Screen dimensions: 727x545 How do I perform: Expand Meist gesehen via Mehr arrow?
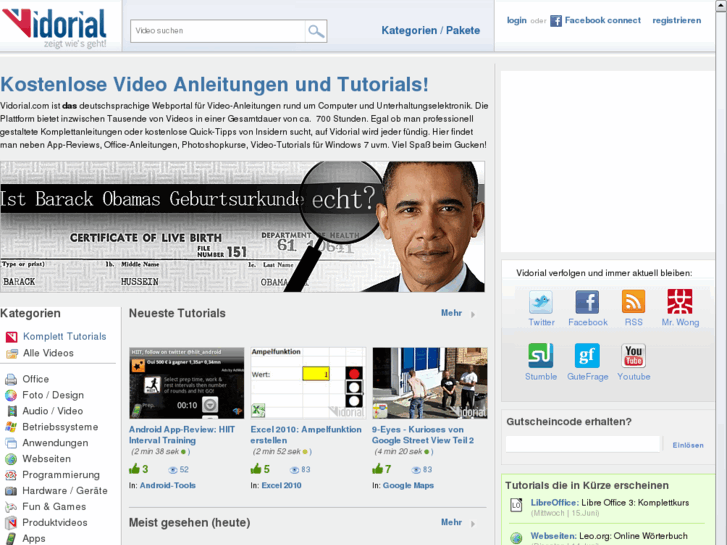pyautogui.click(x=473, y=524)
